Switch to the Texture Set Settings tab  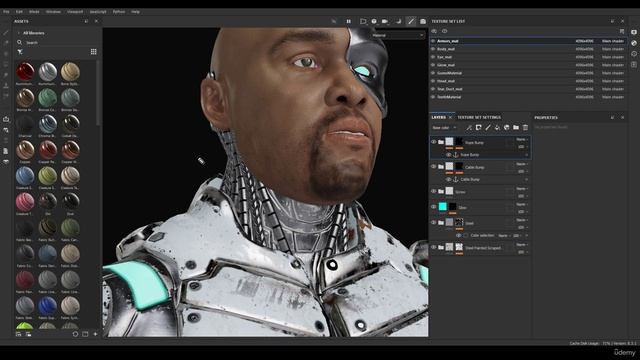click(x=479, y=117)
